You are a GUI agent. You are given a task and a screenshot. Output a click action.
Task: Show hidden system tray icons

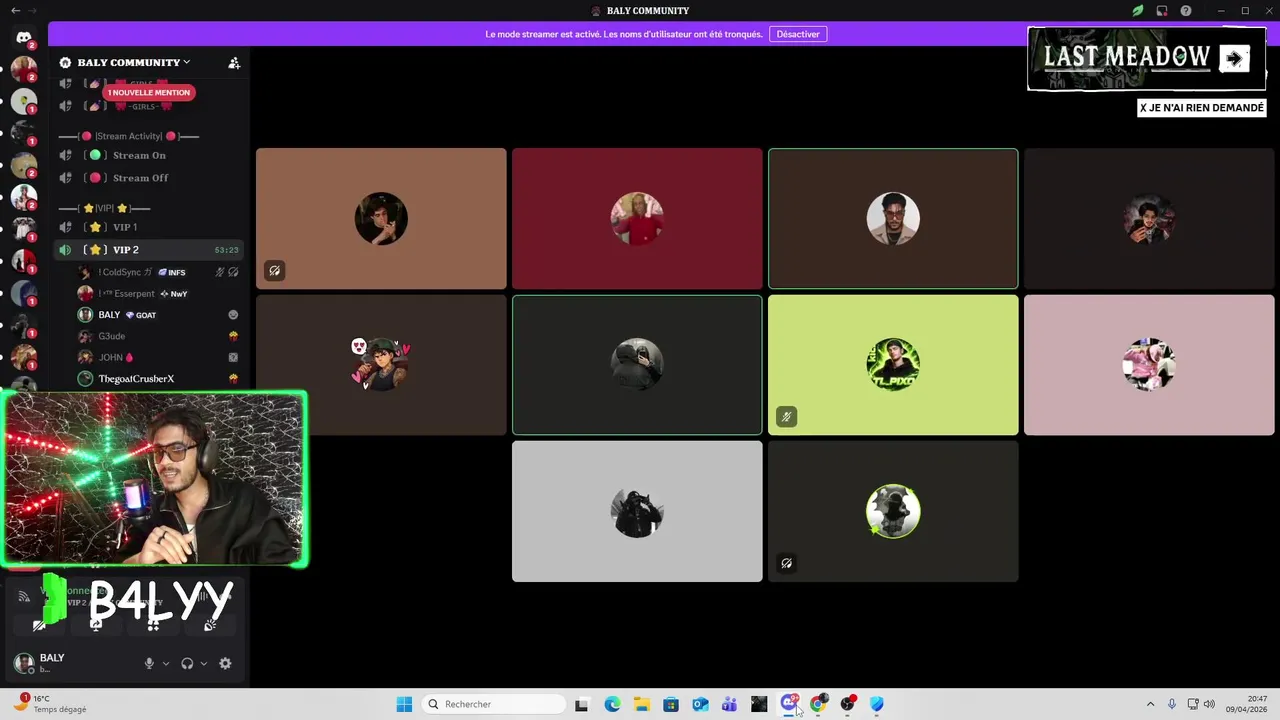click(1150, 704)
